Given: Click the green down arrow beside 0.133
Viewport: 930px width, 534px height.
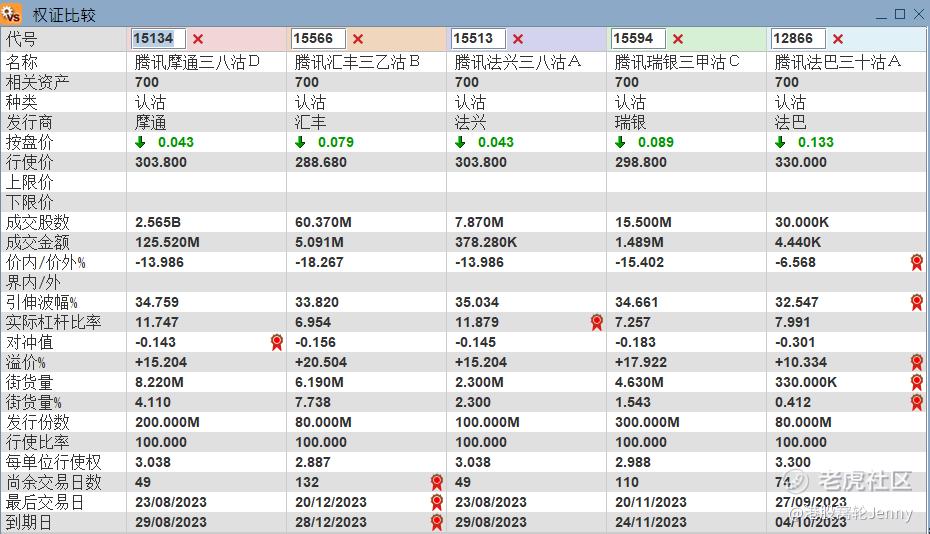Looking at the screenshot, I should click(x=780, y=142).
